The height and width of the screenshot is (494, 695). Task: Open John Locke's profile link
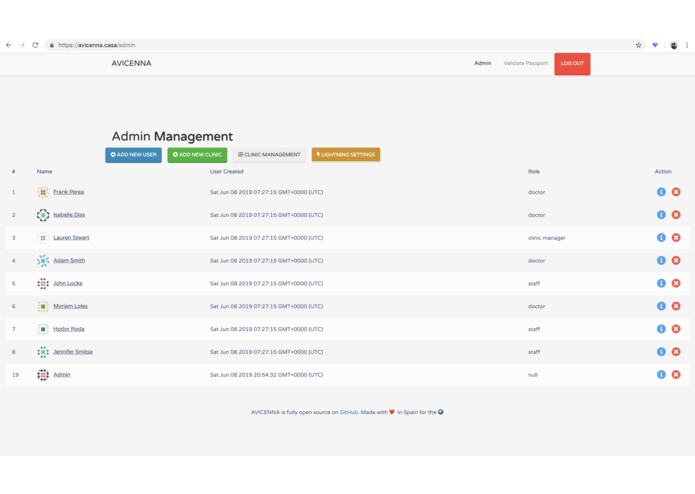[x=68, y=283]
